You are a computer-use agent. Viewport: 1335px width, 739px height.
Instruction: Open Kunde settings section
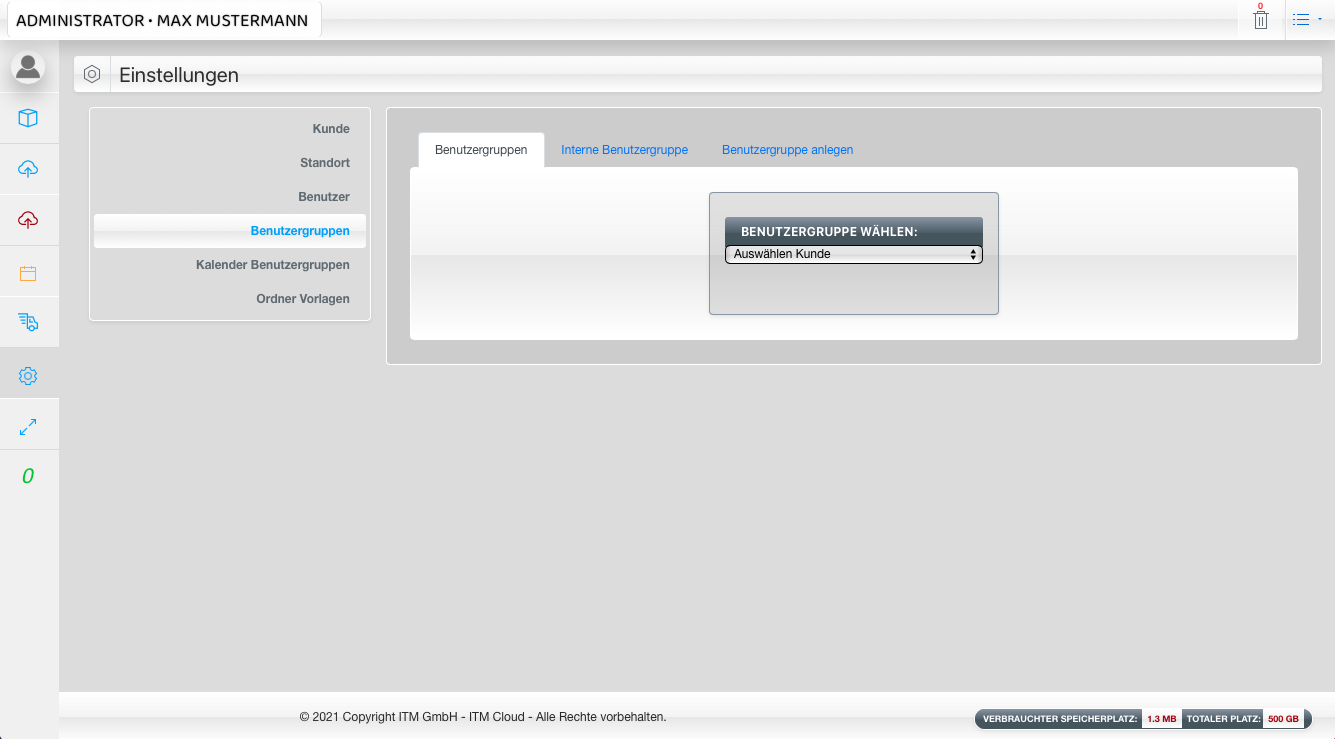330,129
